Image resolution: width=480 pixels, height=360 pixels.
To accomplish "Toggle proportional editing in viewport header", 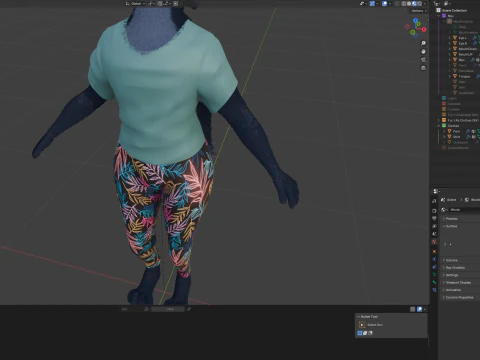I will coord(175,4).
